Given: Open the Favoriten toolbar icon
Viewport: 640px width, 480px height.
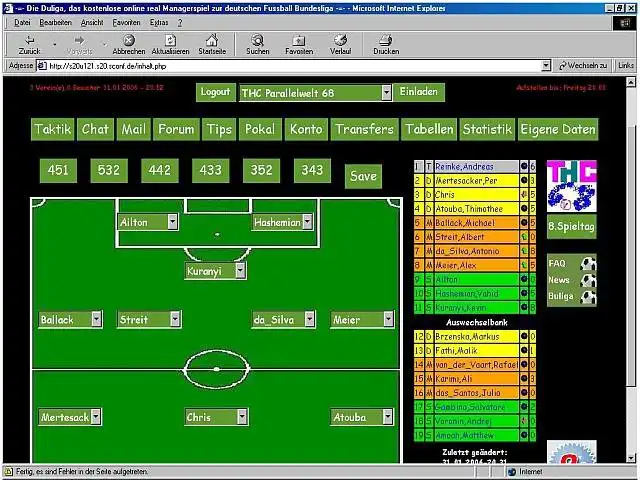Looking at the screenshot, I should coord(299,40).
